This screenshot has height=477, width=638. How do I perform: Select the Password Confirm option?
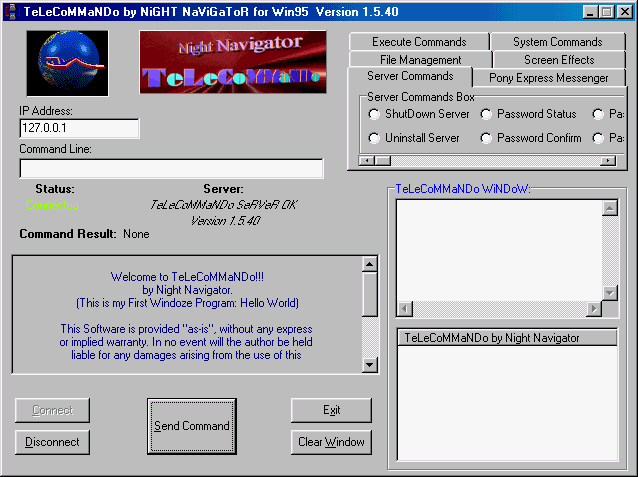487,138
